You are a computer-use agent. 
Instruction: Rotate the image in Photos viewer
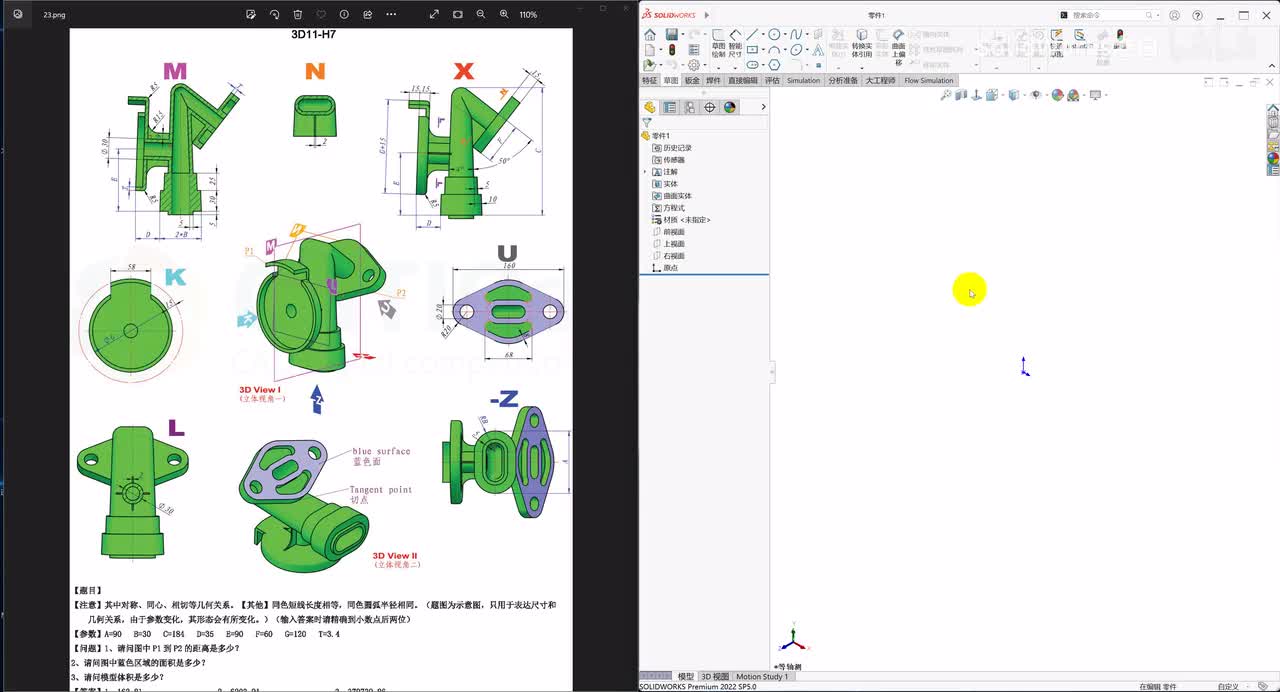274,15
